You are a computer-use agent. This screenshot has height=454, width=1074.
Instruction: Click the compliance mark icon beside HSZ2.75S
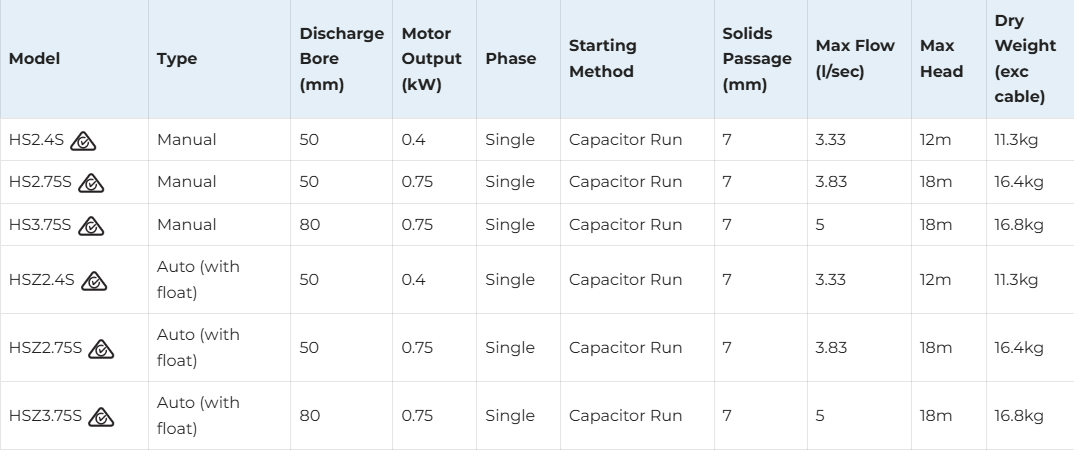tap(103, 348)
